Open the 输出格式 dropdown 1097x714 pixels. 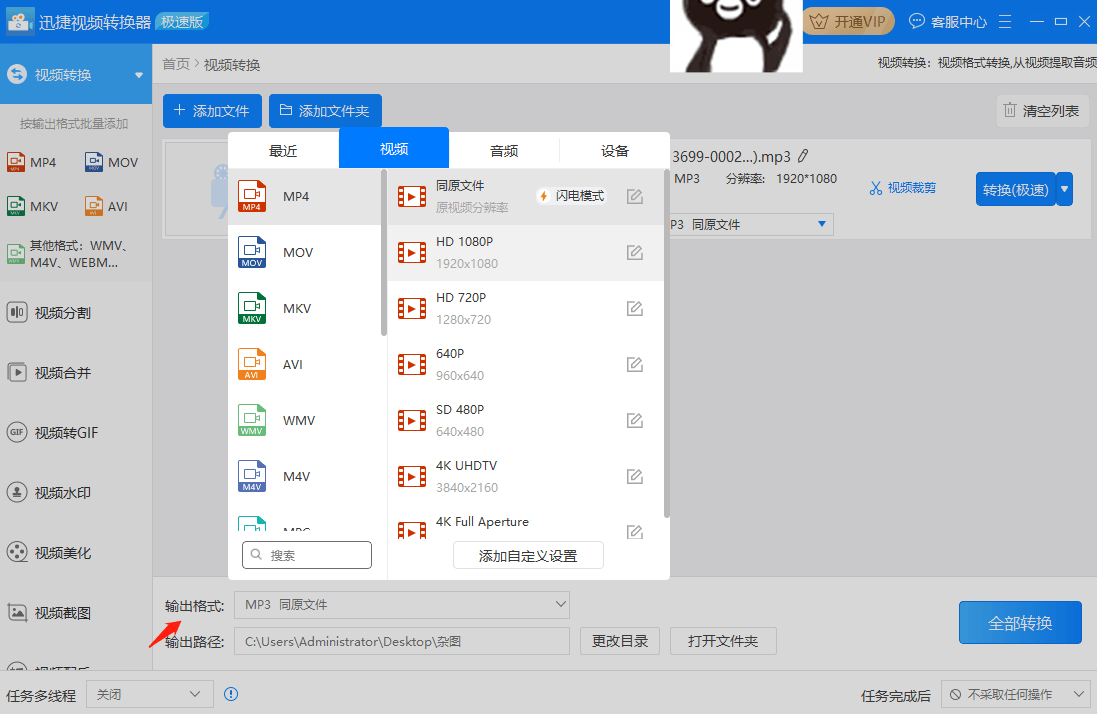pyautogui.click(x=401, y=604)
